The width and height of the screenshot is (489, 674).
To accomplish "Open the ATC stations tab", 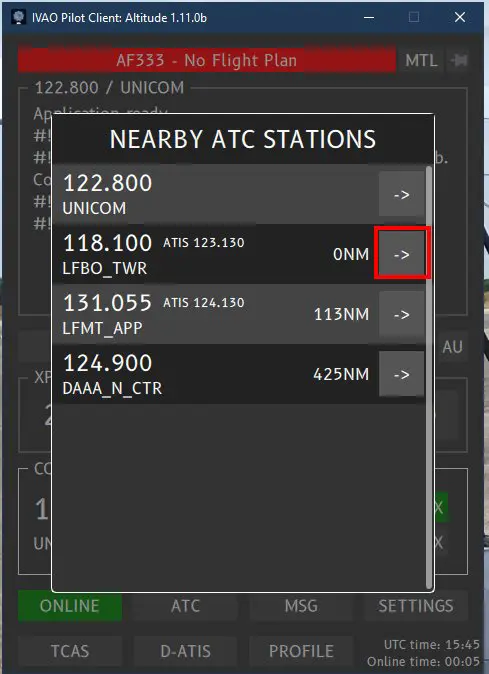I will (185, 606).
